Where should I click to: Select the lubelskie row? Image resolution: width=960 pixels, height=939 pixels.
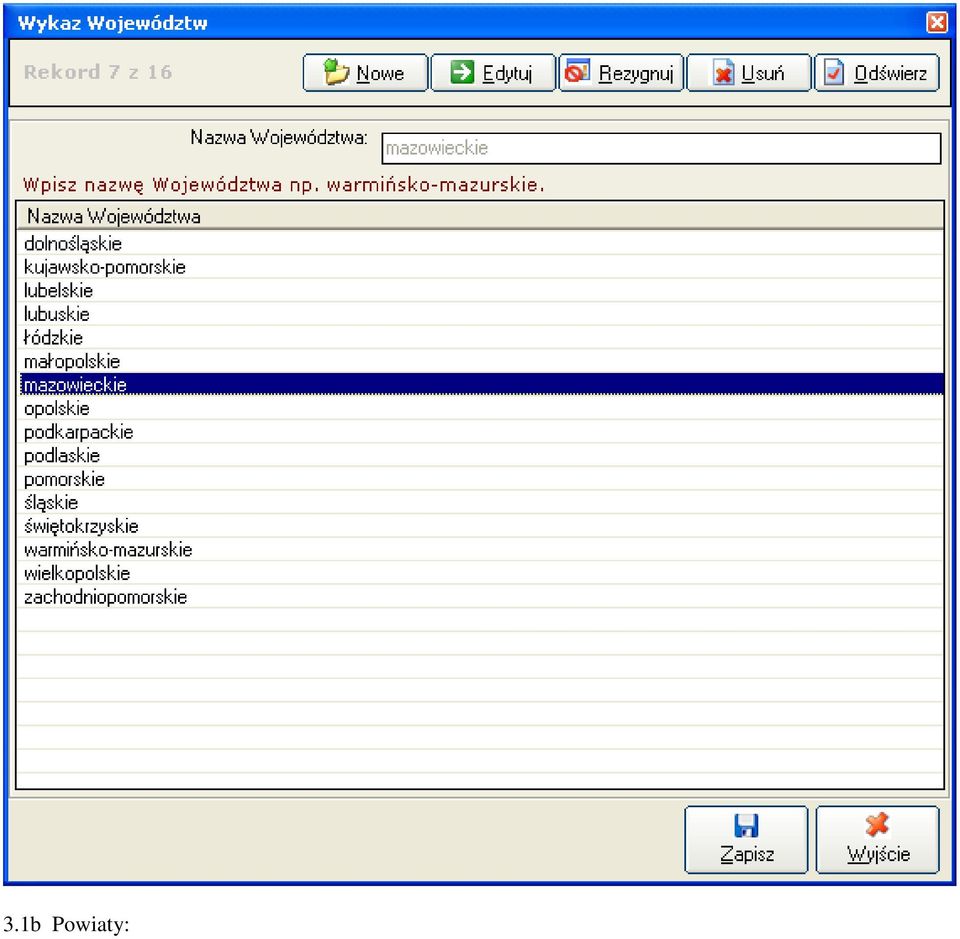(x=481, y=291)
